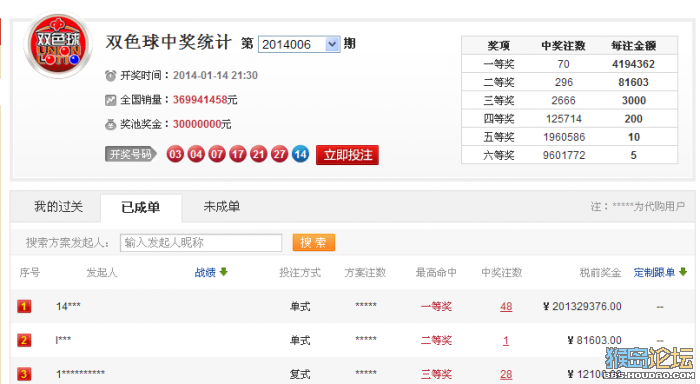Click blue ball number 14
This screenshot has width=700, height=384.
pos(300,154)
